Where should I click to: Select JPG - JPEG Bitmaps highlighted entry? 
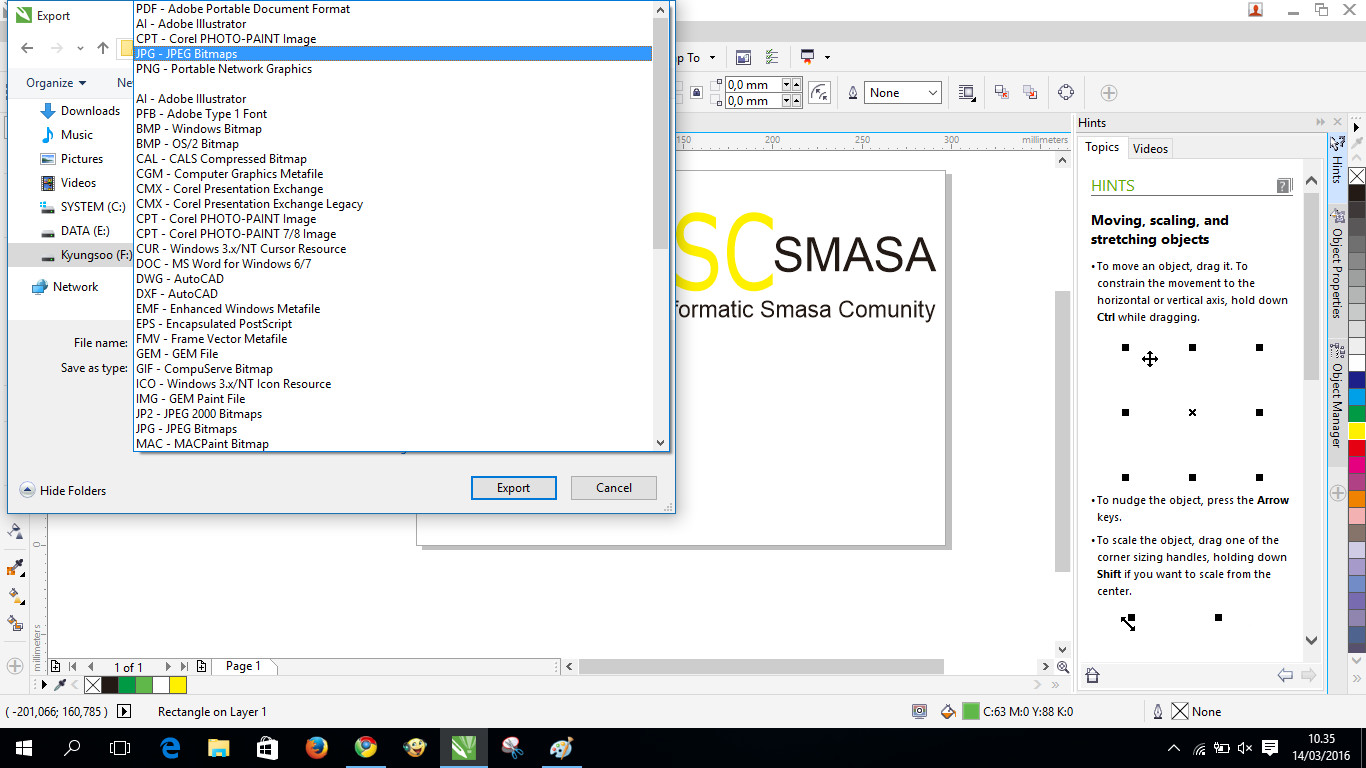pyautogui.click(x=393, y=54)
